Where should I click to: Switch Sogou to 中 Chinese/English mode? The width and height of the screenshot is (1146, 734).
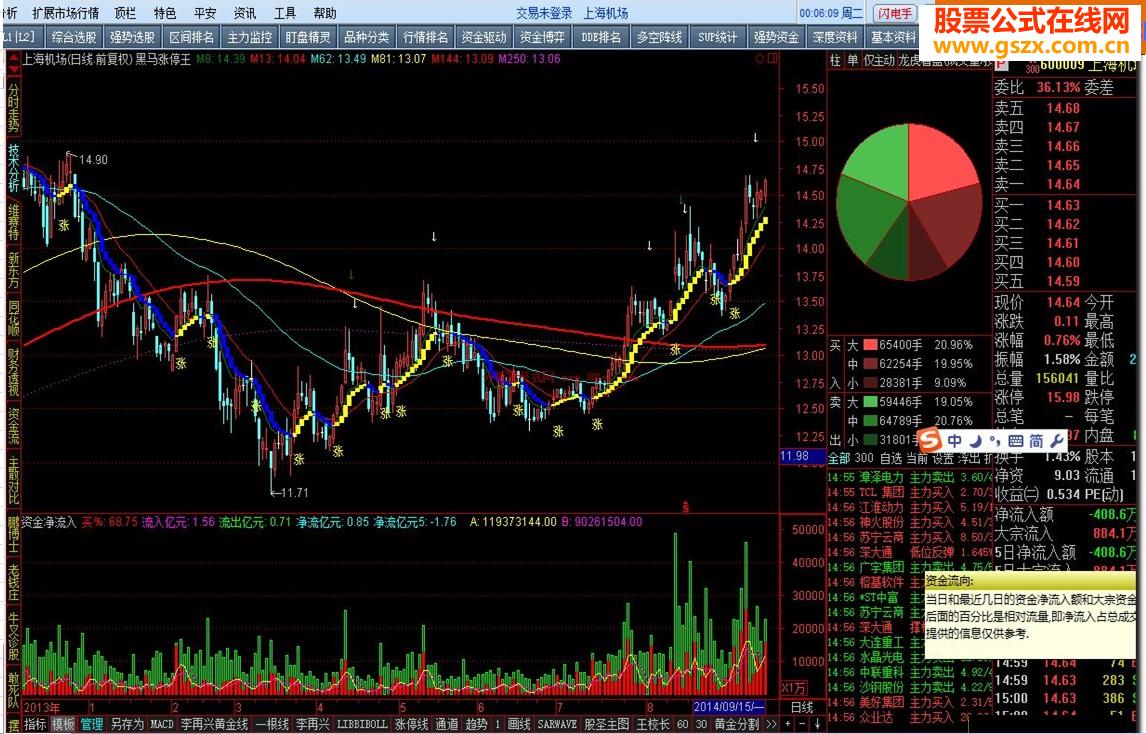point(955,441)
